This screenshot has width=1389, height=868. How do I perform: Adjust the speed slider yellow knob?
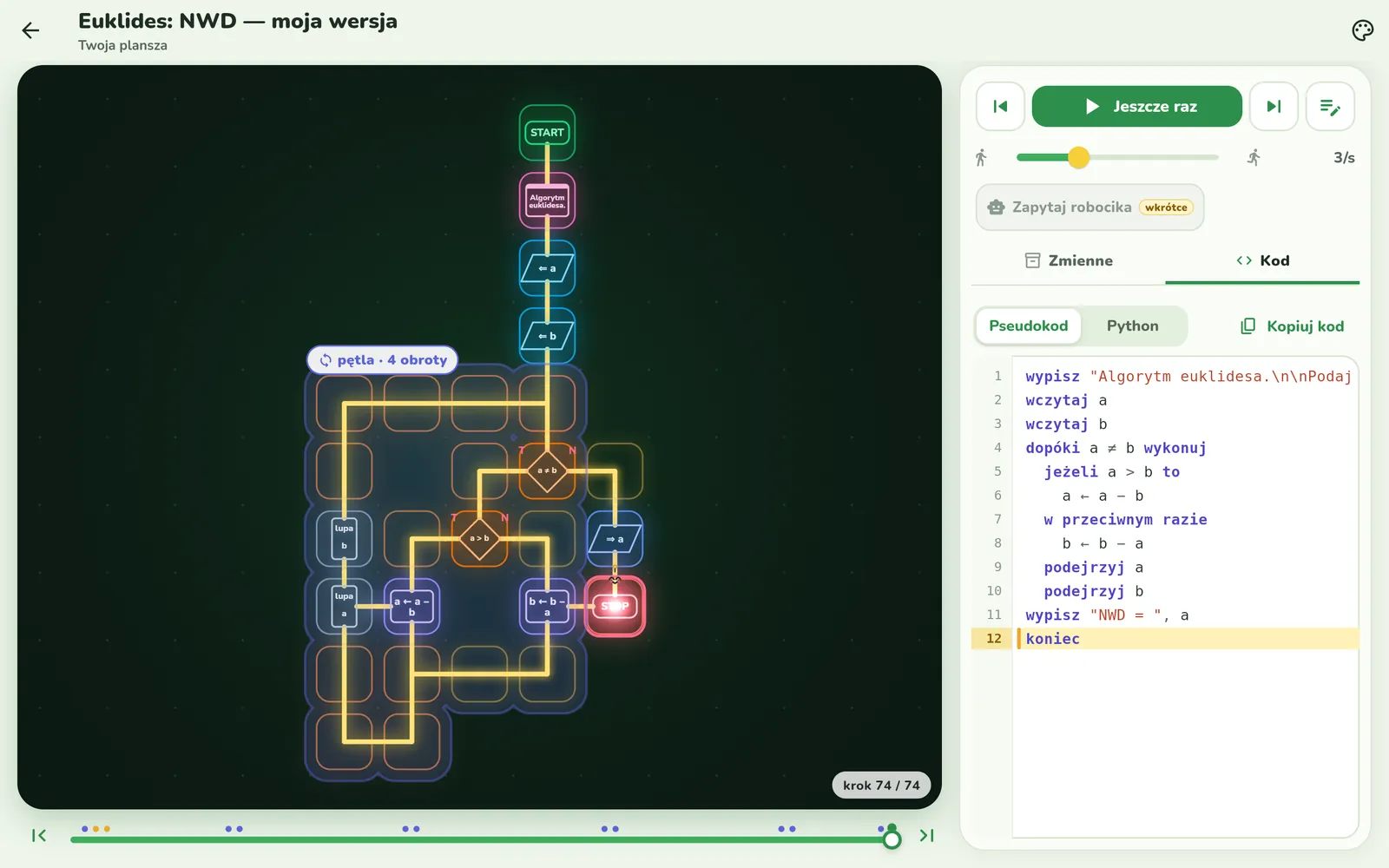[1078, 157]
